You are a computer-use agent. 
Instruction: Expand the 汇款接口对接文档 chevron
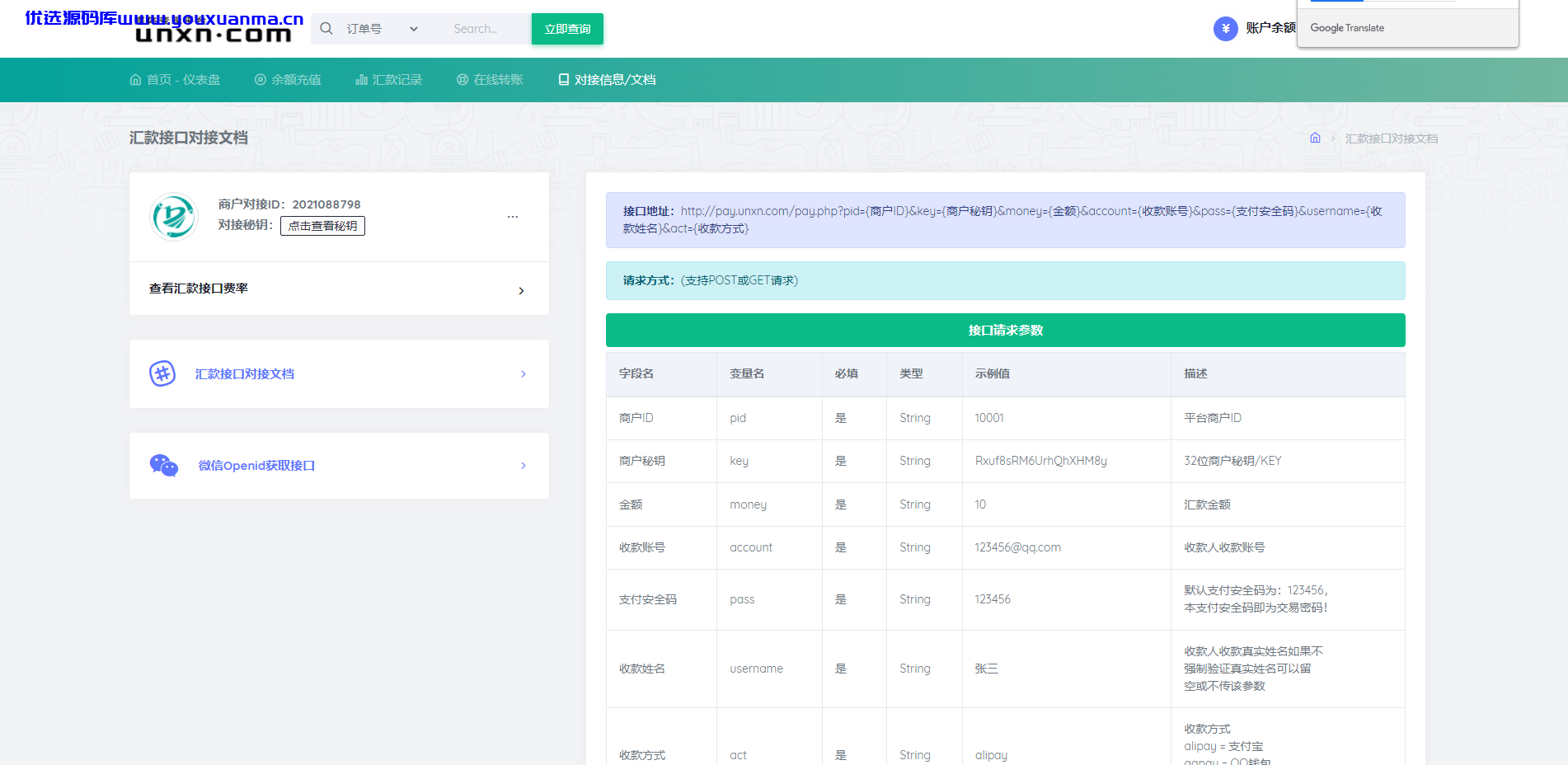click(523, 374)
